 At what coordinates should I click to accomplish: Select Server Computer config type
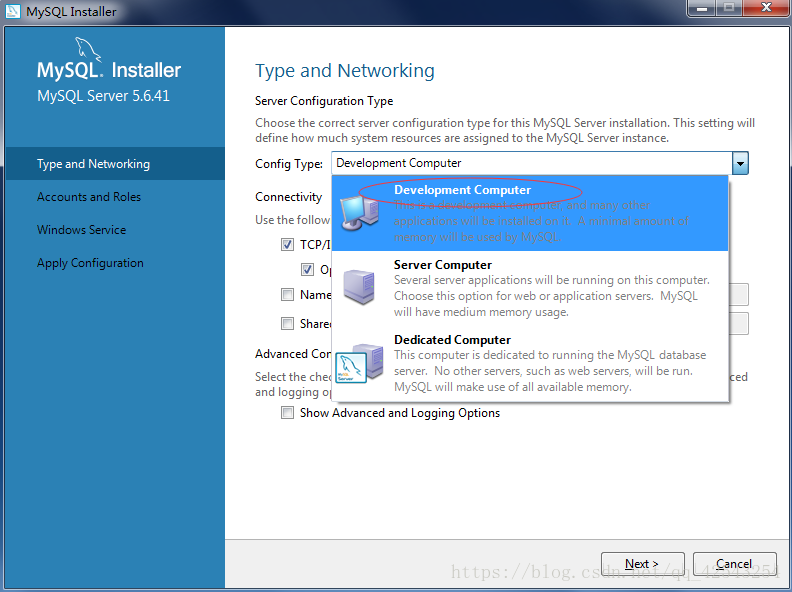click(x=530, y=288)
